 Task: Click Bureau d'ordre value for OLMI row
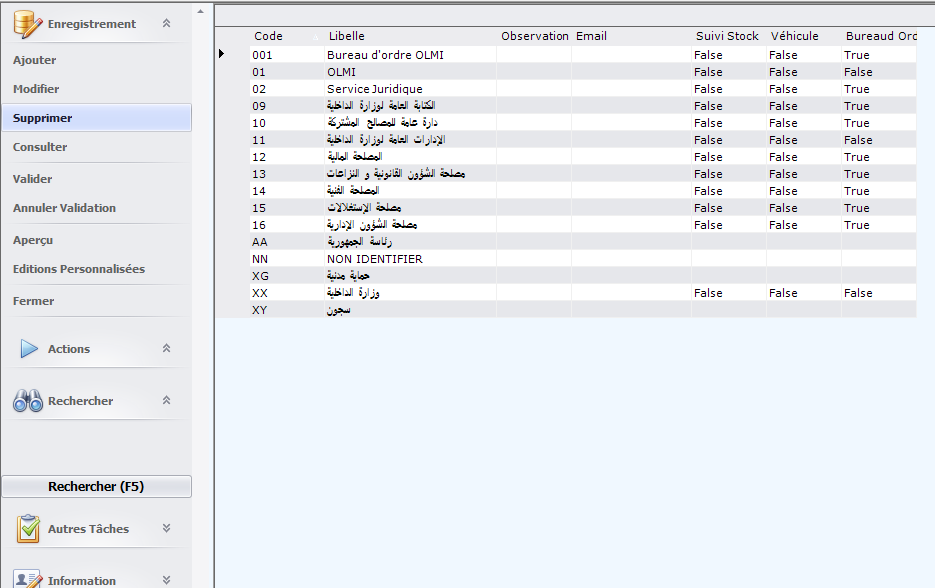(858, 72)
